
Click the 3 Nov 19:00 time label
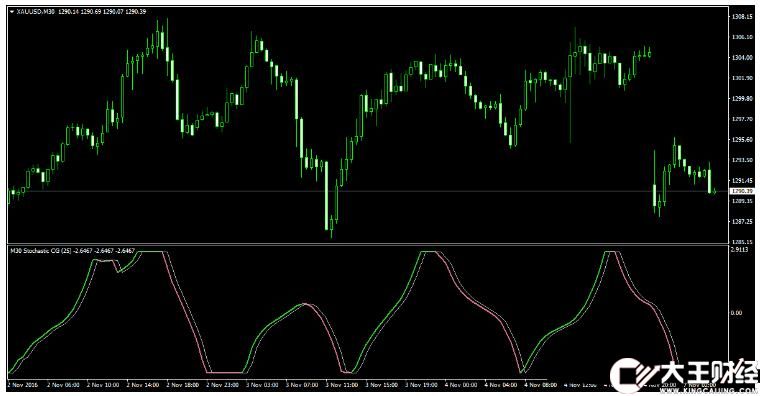click(x=421, y=385)
